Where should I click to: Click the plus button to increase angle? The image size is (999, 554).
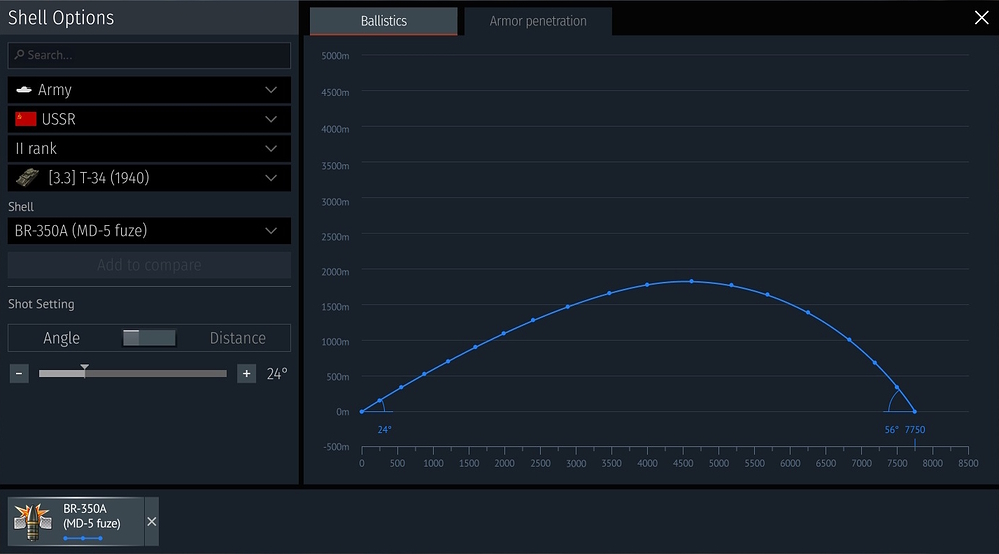coord(246,374)
